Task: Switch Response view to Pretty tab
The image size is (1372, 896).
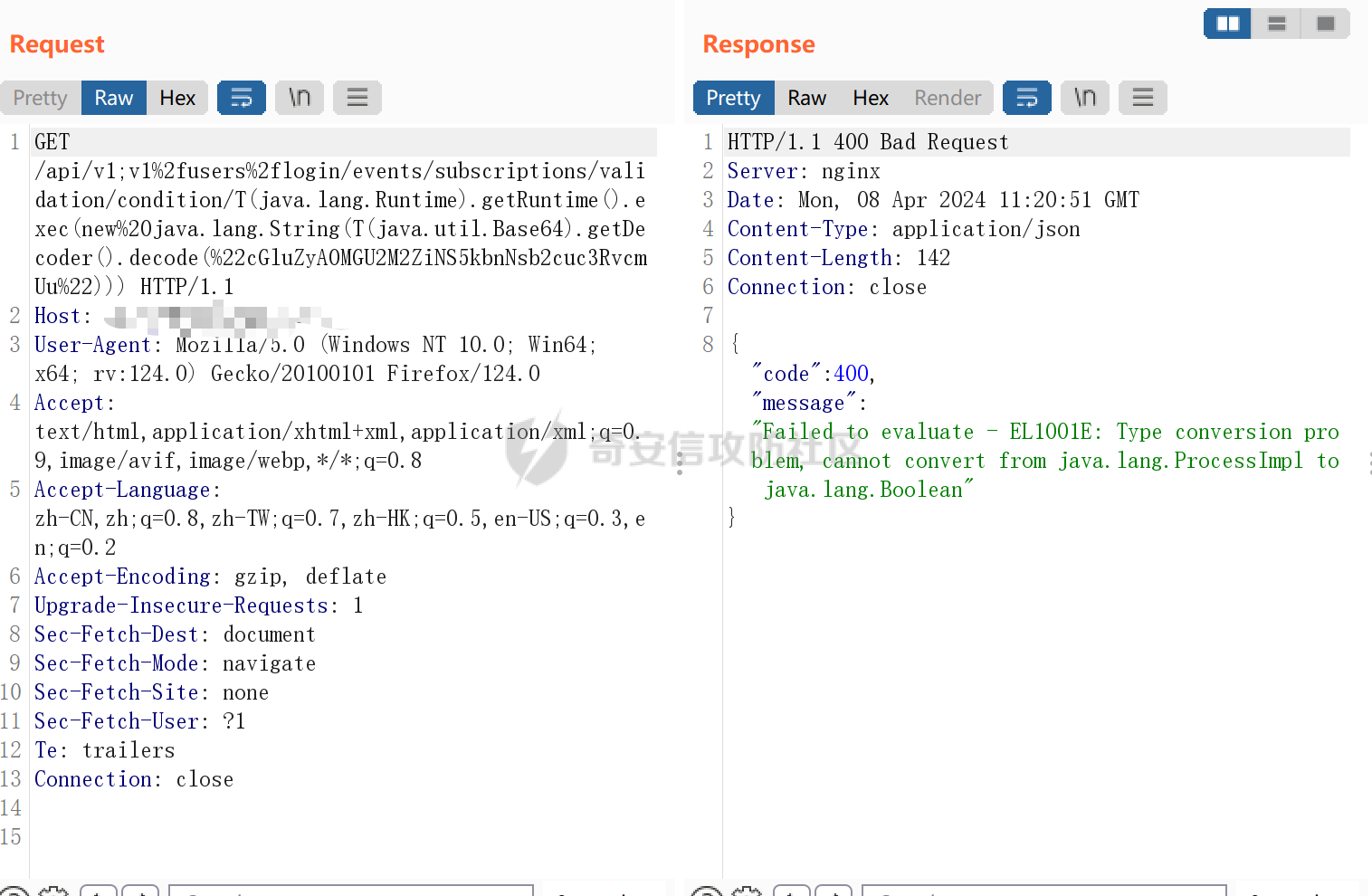Action: (x=733, y=98)
